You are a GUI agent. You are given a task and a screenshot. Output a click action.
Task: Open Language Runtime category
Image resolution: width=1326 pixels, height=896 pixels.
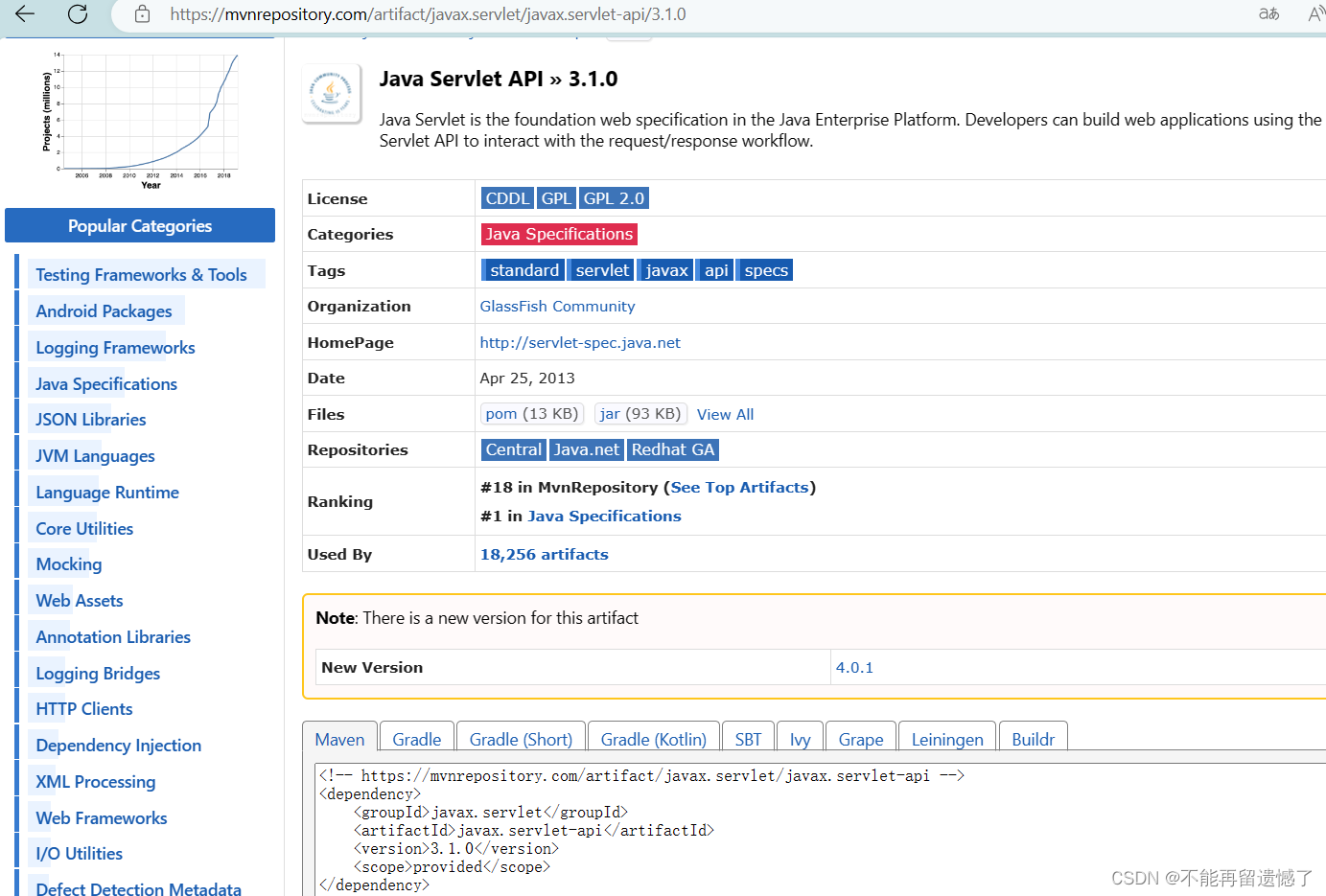pos(107,492)
